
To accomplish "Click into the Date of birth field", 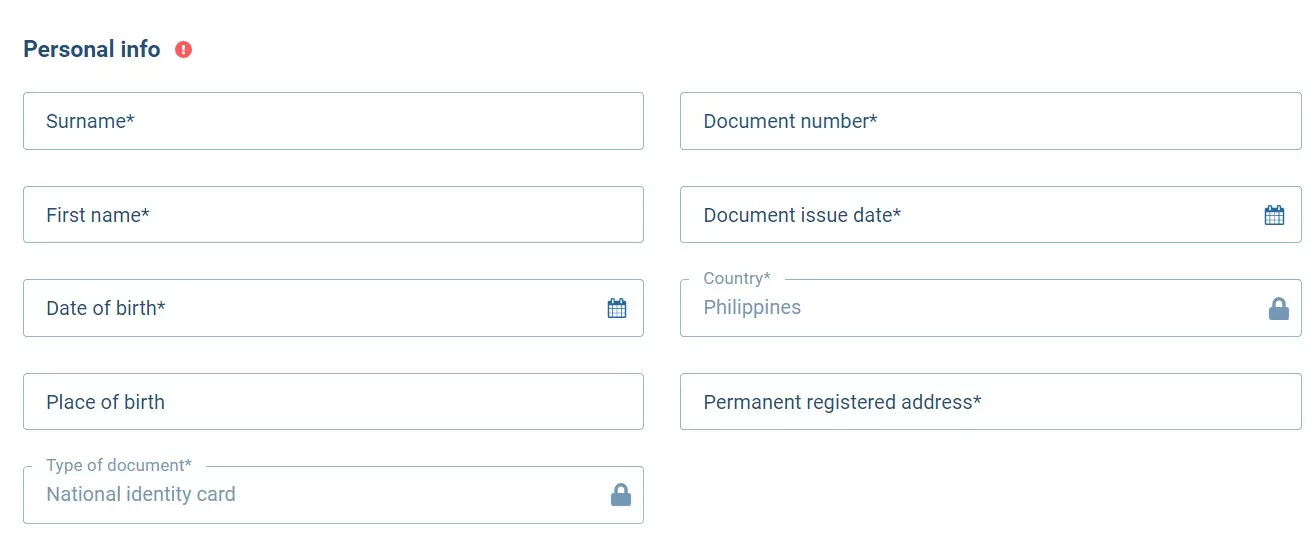I will 333,308.
